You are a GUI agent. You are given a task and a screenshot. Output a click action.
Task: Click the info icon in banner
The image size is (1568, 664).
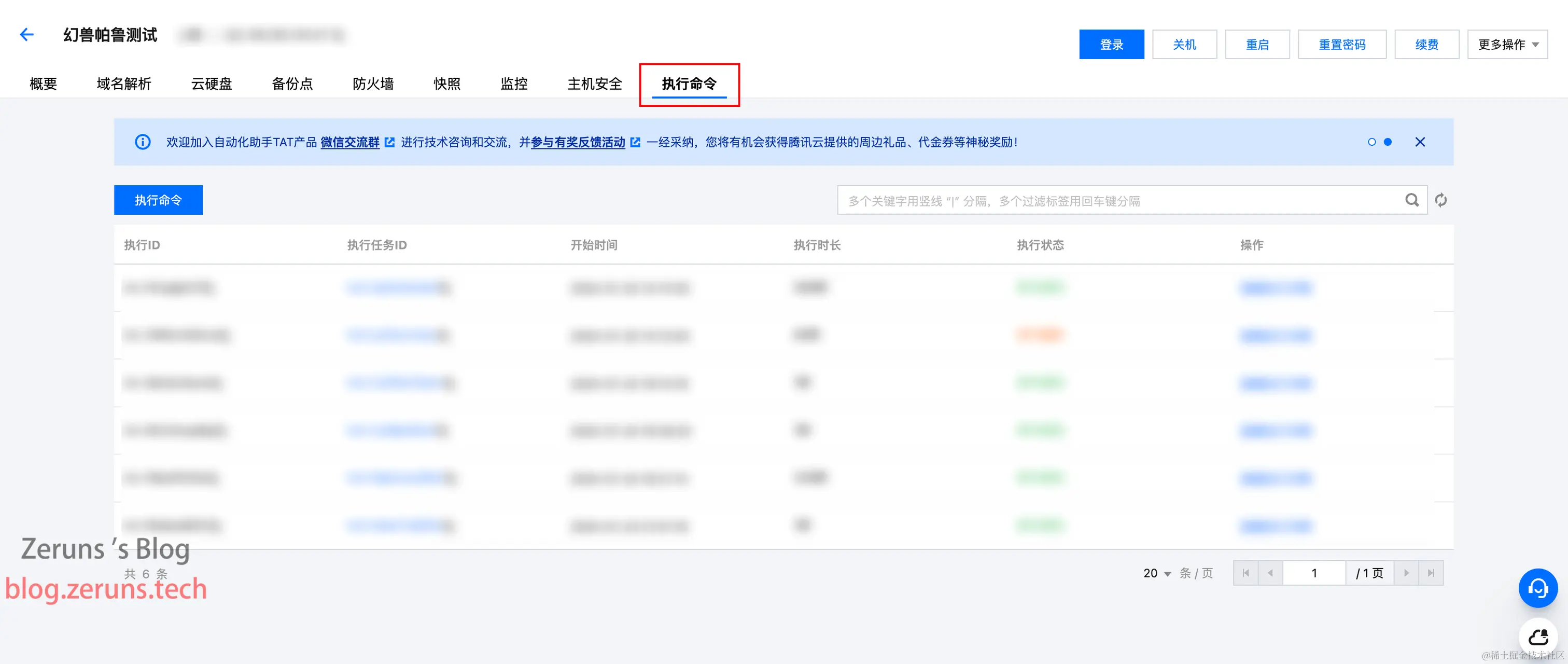pos(143,142)
